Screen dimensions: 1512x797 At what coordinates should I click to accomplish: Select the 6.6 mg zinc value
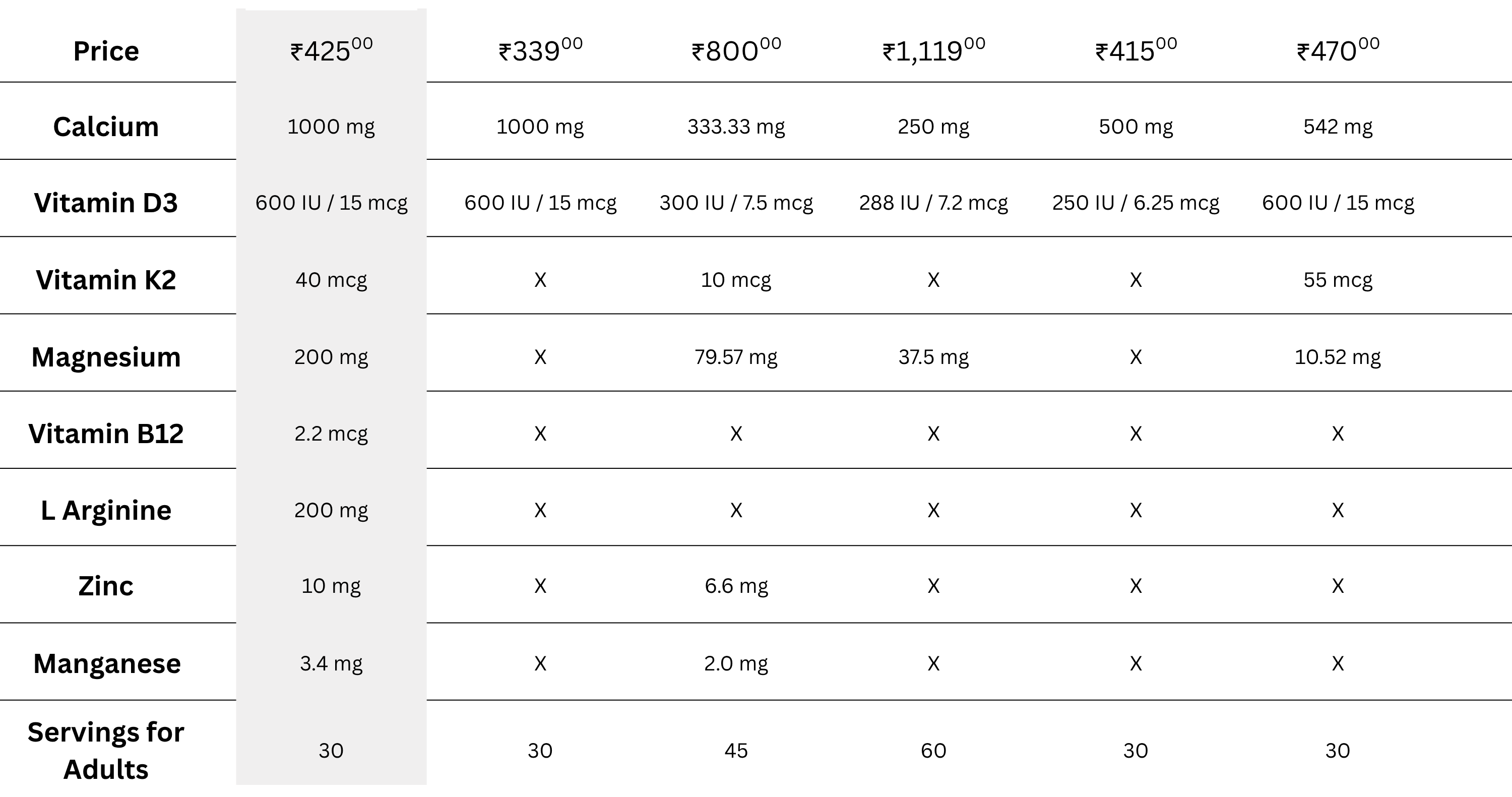point(736,586)
